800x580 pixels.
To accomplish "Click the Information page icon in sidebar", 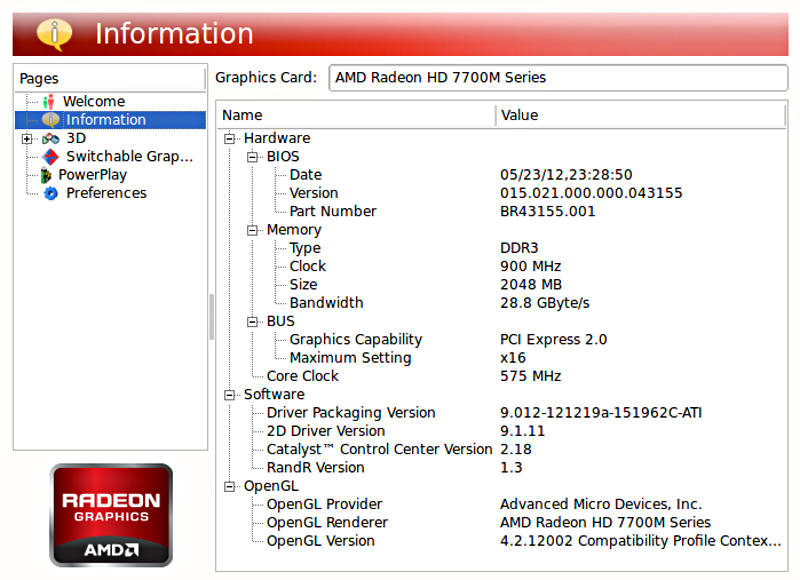I will pos(50,120).
